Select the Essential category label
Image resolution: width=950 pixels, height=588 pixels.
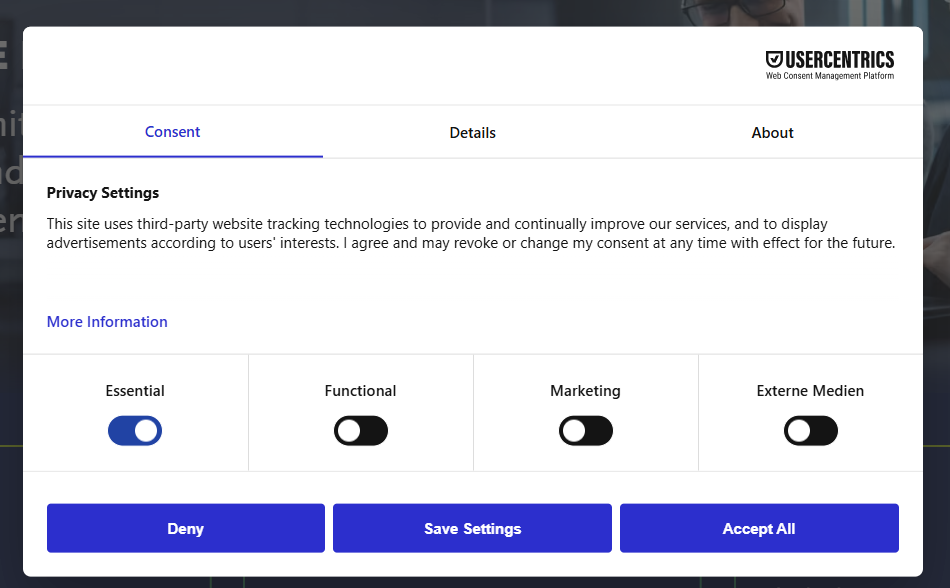pos(135,391)
